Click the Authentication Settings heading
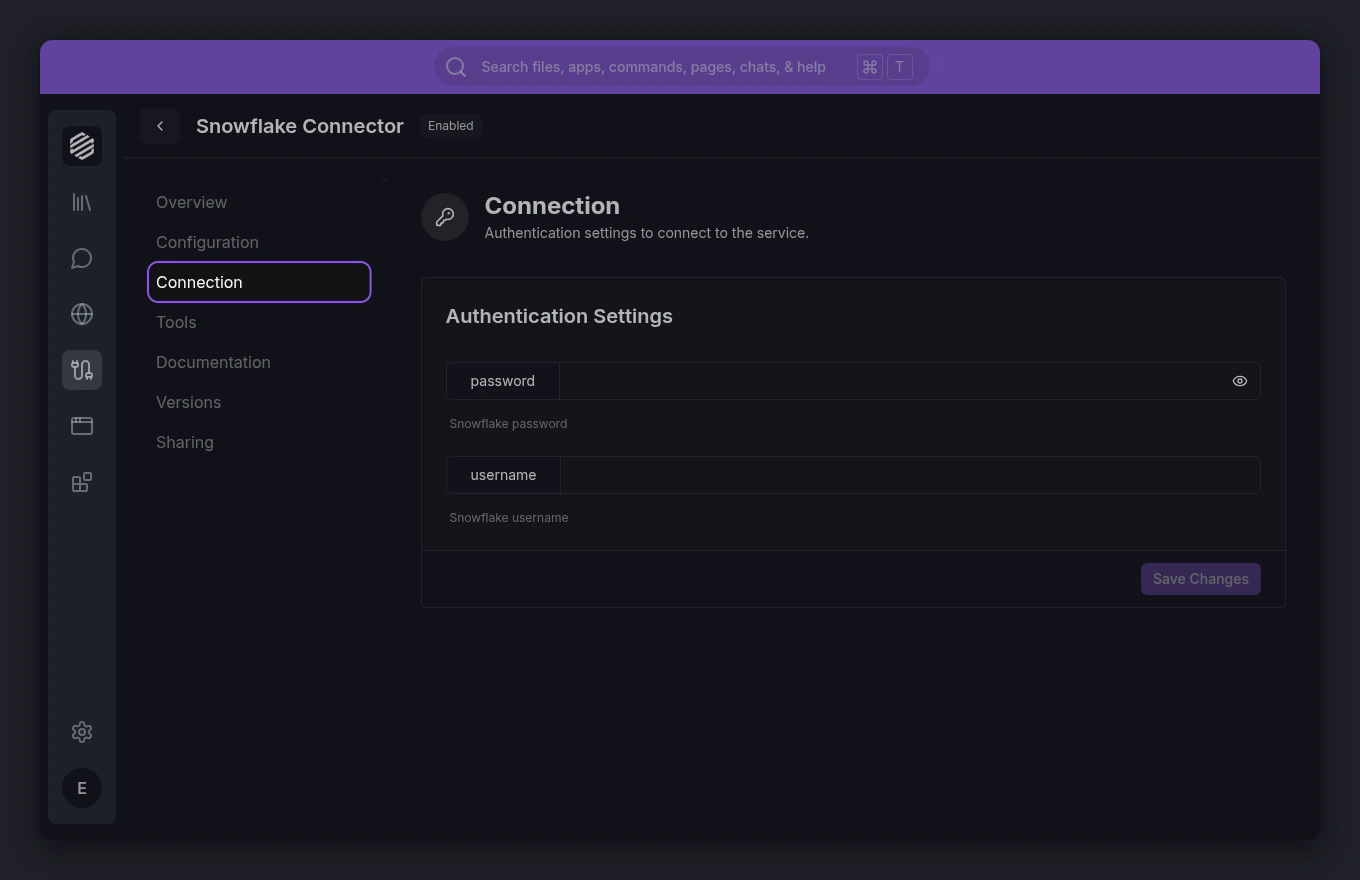 click(559, 316)
